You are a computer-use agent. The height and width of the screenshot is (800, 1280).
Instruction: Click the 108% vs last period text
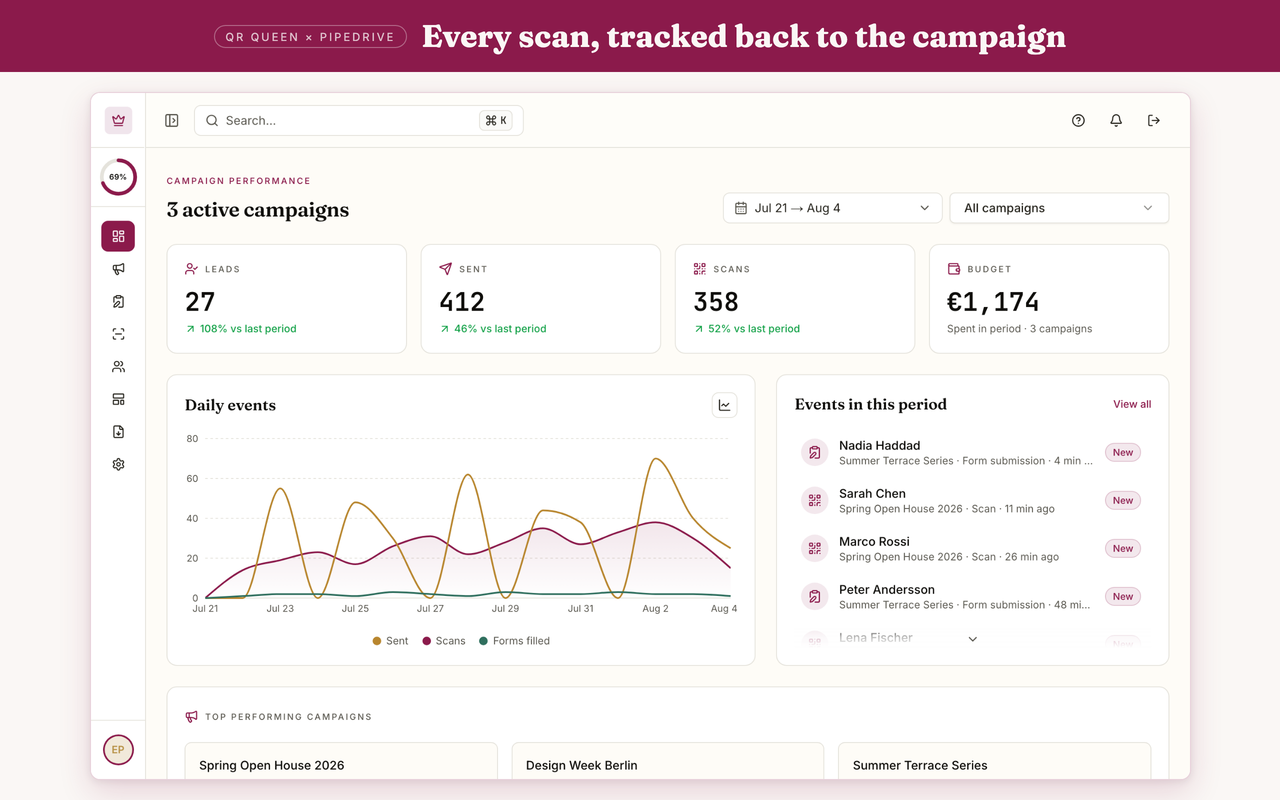(x=248, y=329)
